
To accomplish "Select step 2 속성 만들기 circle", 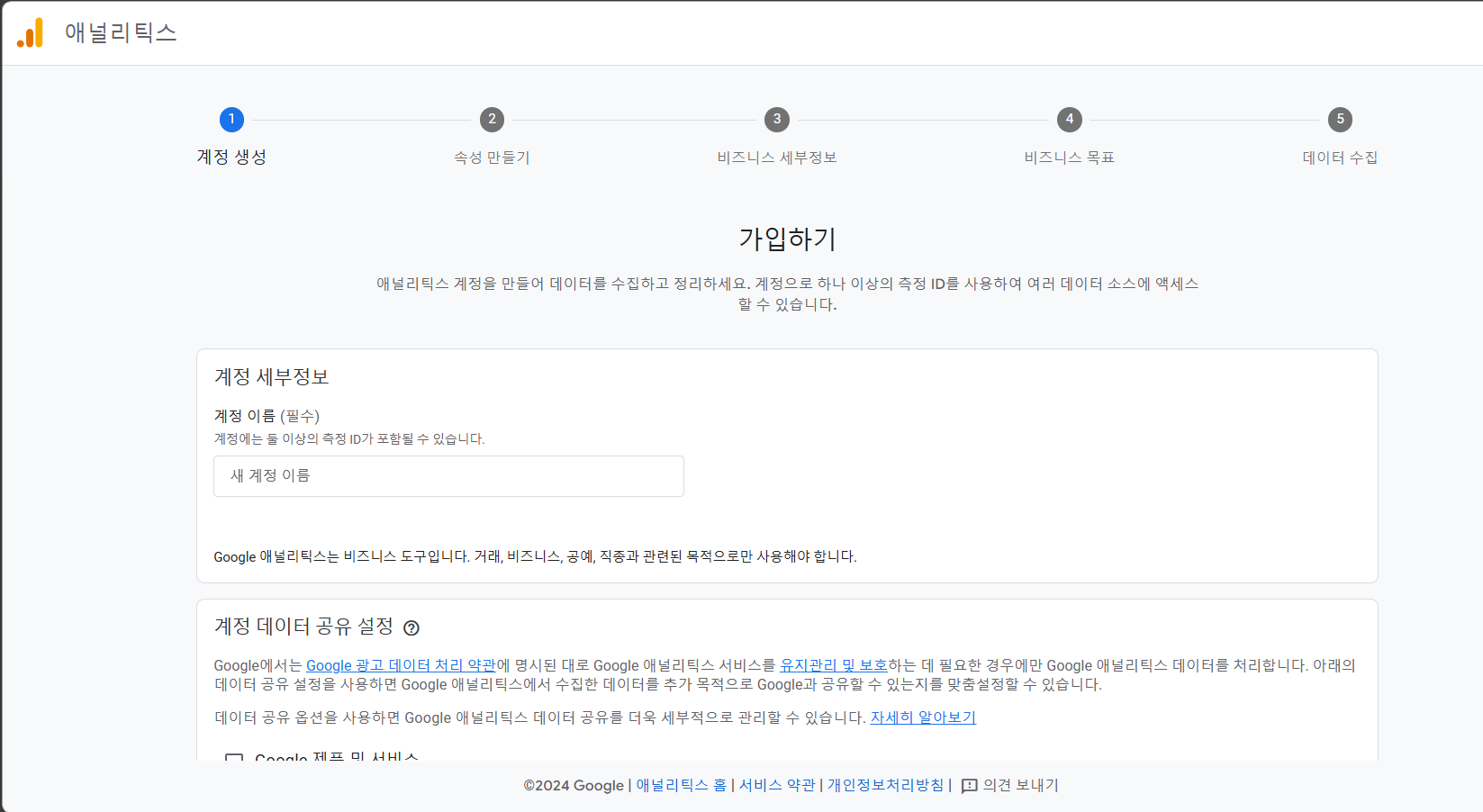I will pyautogui.click(x=492, y=119).
